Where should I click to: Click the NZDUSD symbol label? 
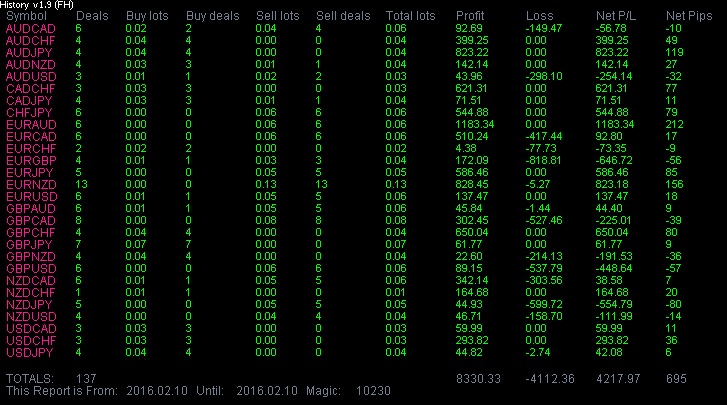tap(31, 317)
